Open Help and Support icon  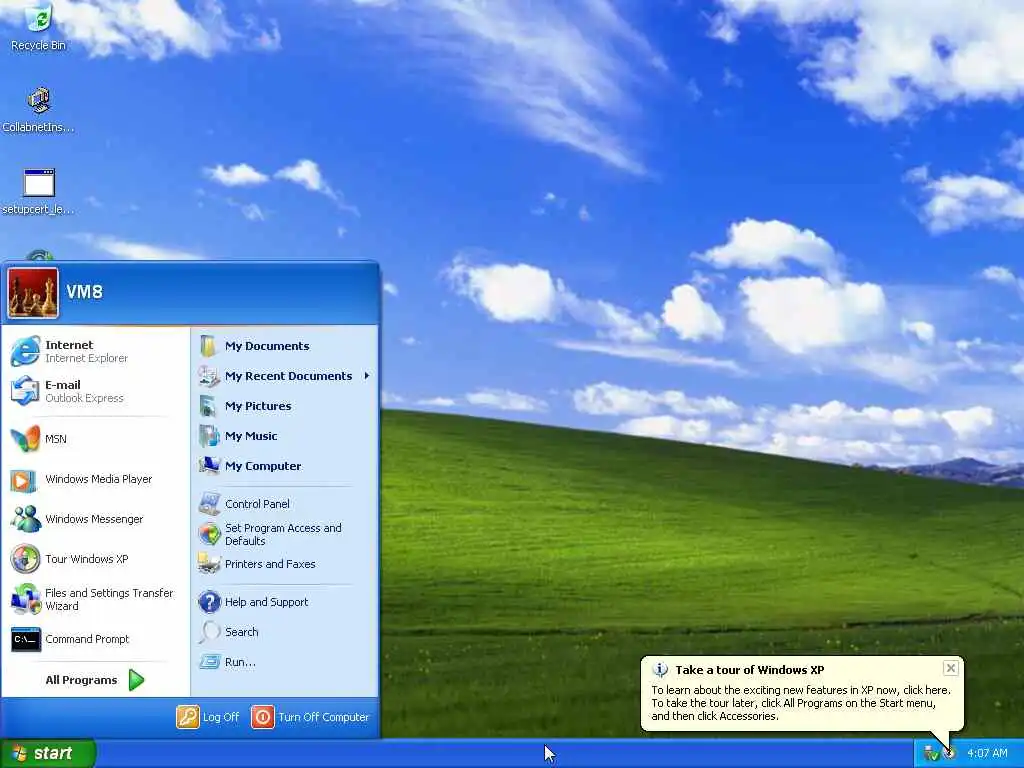pyautogui.click(x=209, y=601)
